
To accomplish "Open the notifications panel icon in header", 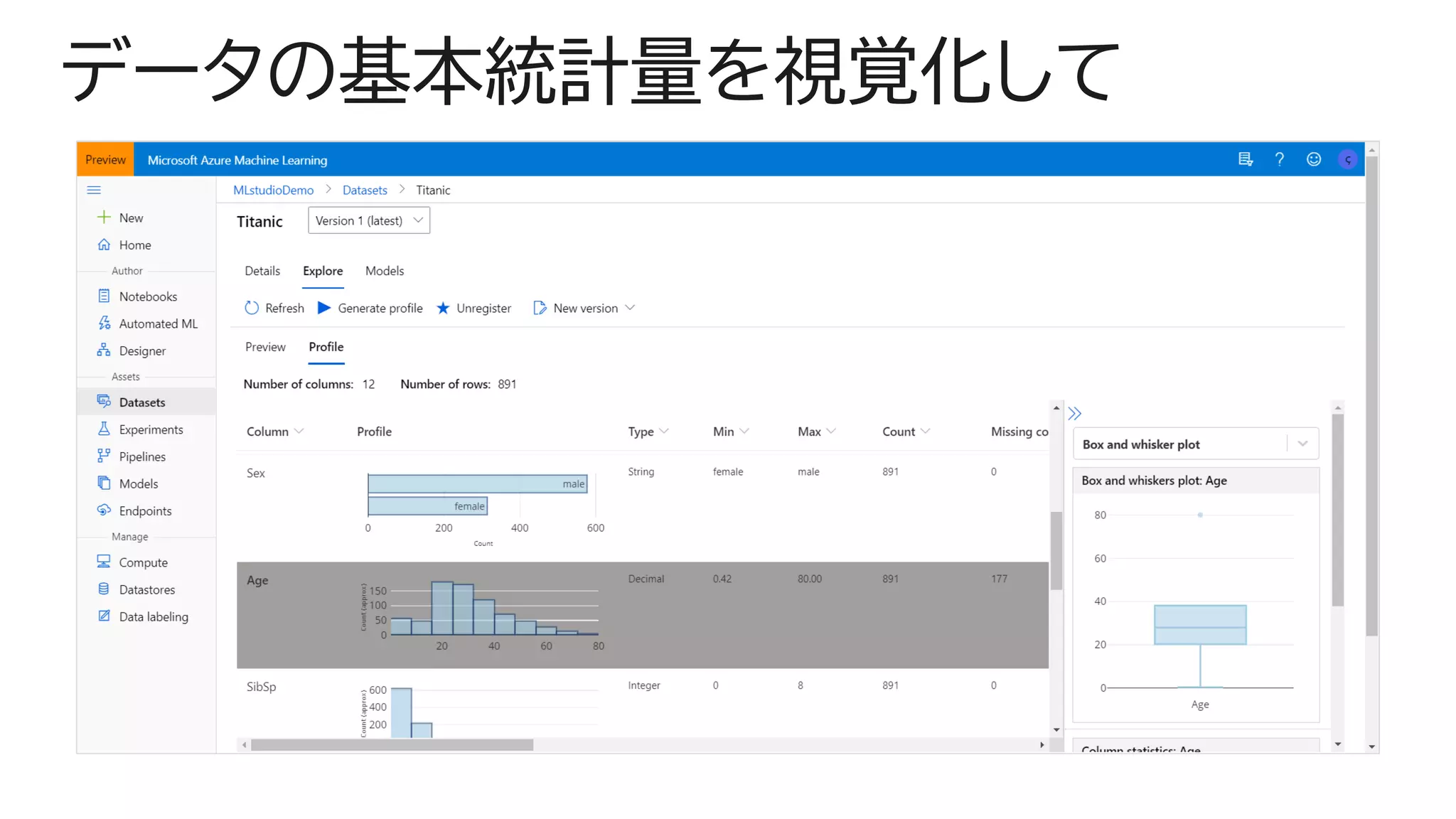I will pyautogui.click(x=1245, y=159).
